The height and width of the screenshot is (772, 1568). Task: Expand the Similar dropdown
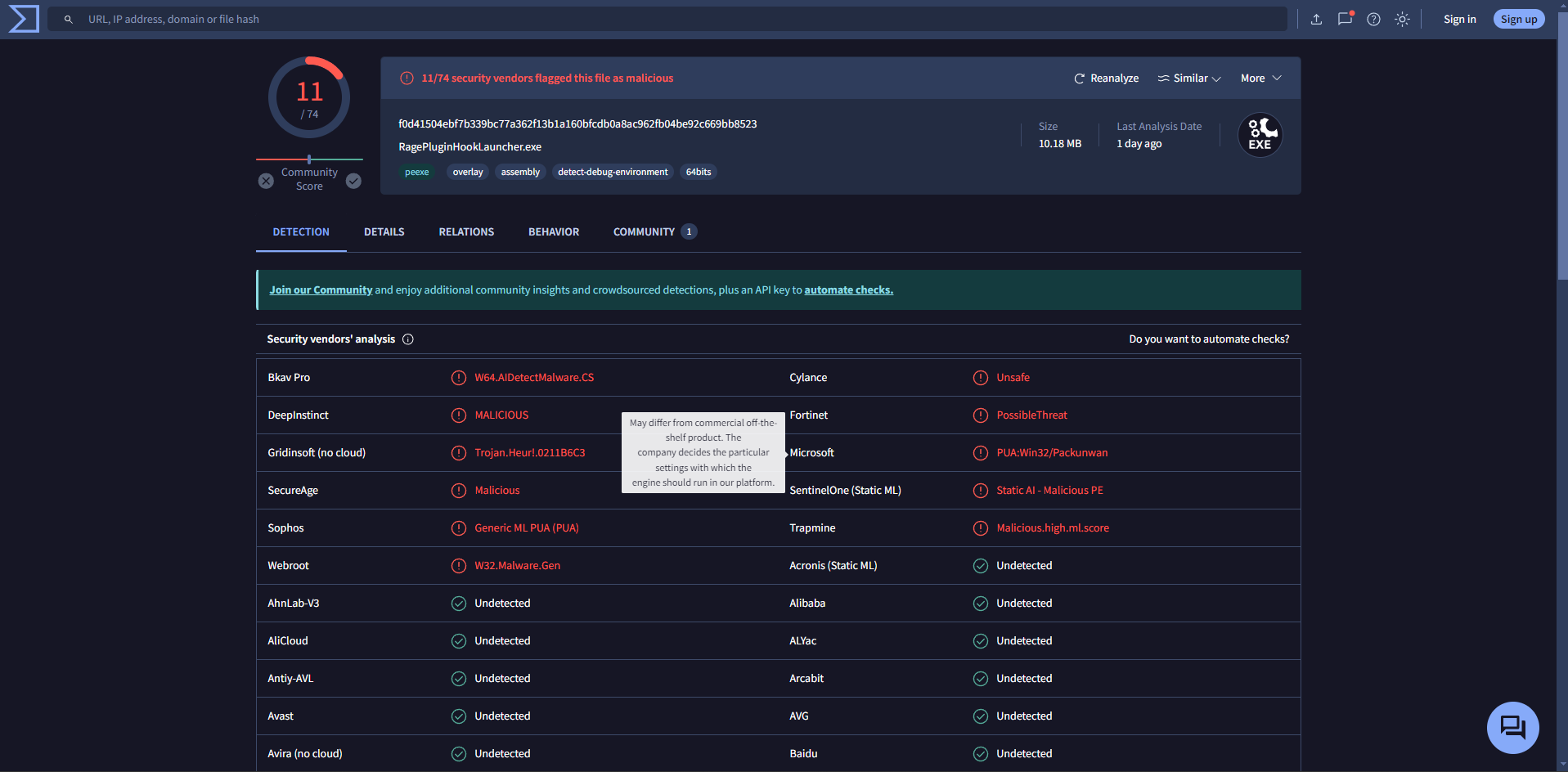click(x=1189, y=79)
